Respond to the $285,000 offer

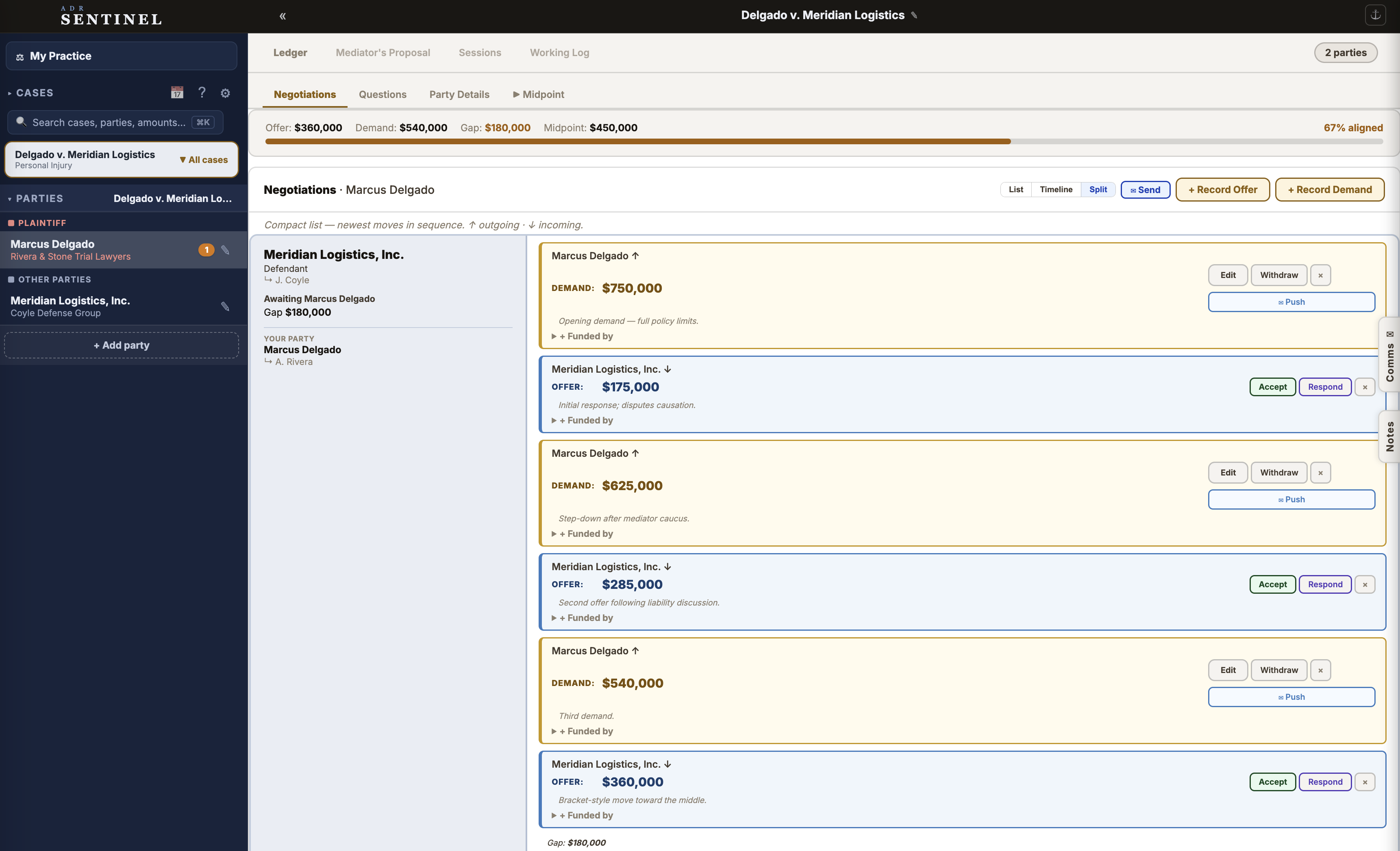coord(1324,584)
